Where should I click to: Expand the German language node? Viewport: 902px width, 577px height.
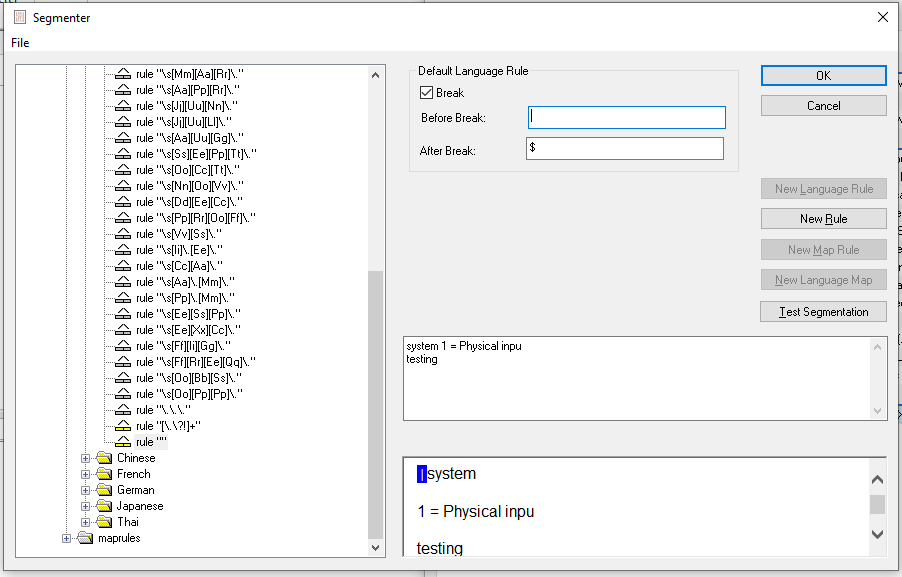86,490
